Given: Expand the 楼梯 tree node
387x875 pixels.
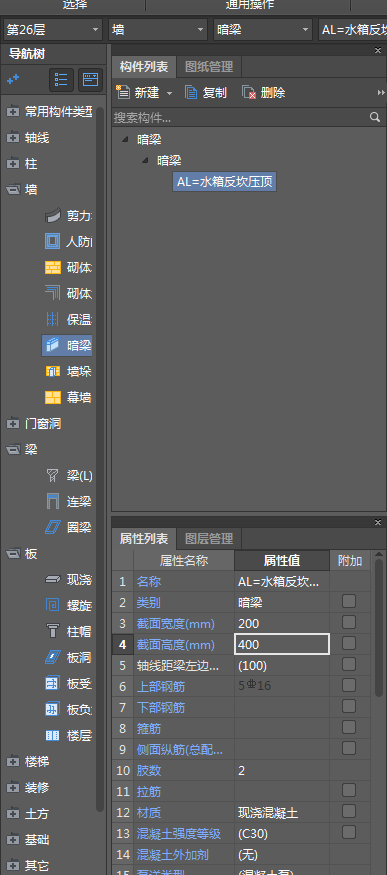Looking at the screenshot, I should [x=12, y=761].
